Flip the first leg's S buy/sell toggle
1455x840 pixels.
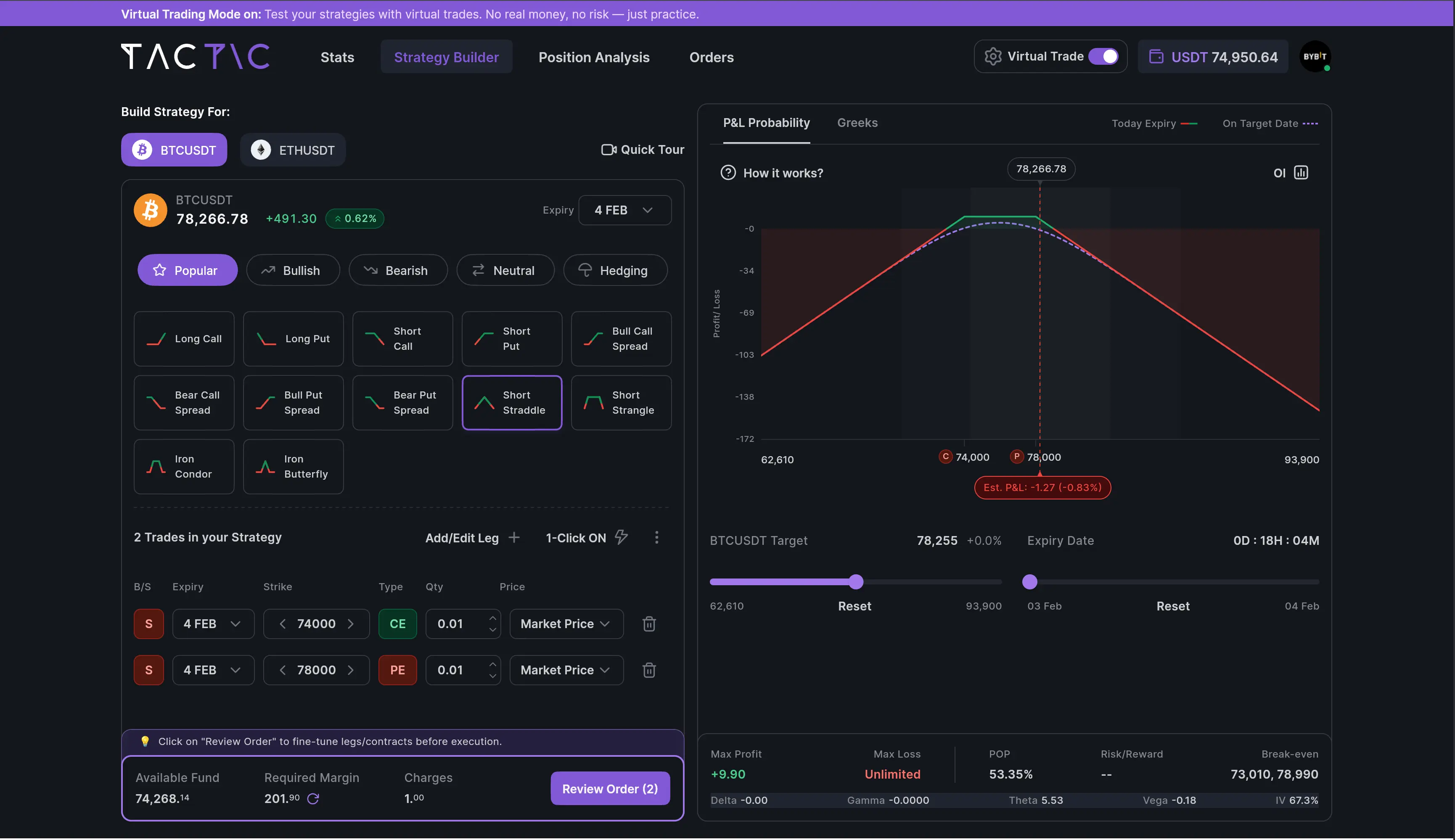149,623
